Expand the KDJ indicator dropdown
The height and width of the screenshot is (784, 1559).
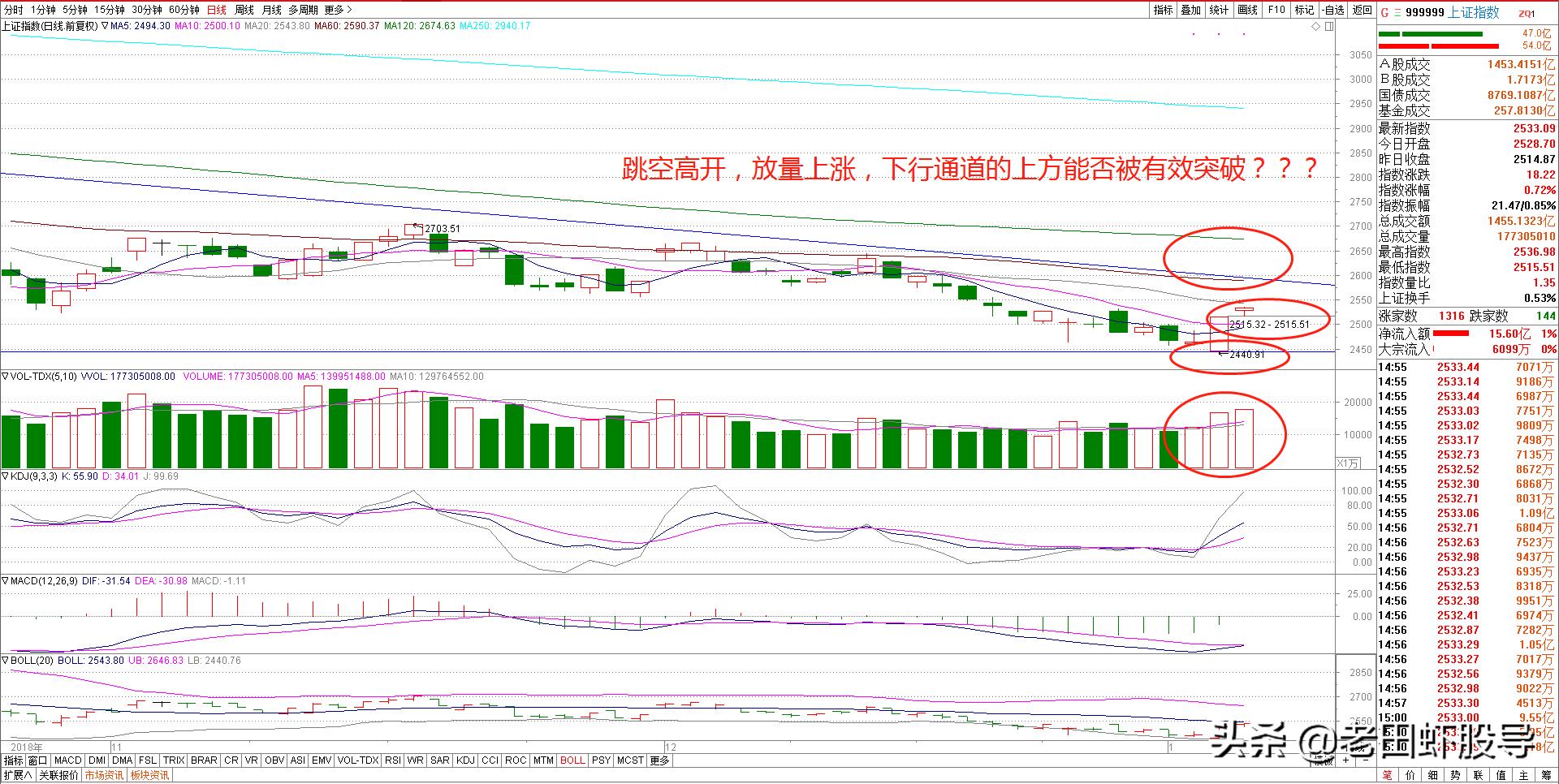(x=5, y=476)
